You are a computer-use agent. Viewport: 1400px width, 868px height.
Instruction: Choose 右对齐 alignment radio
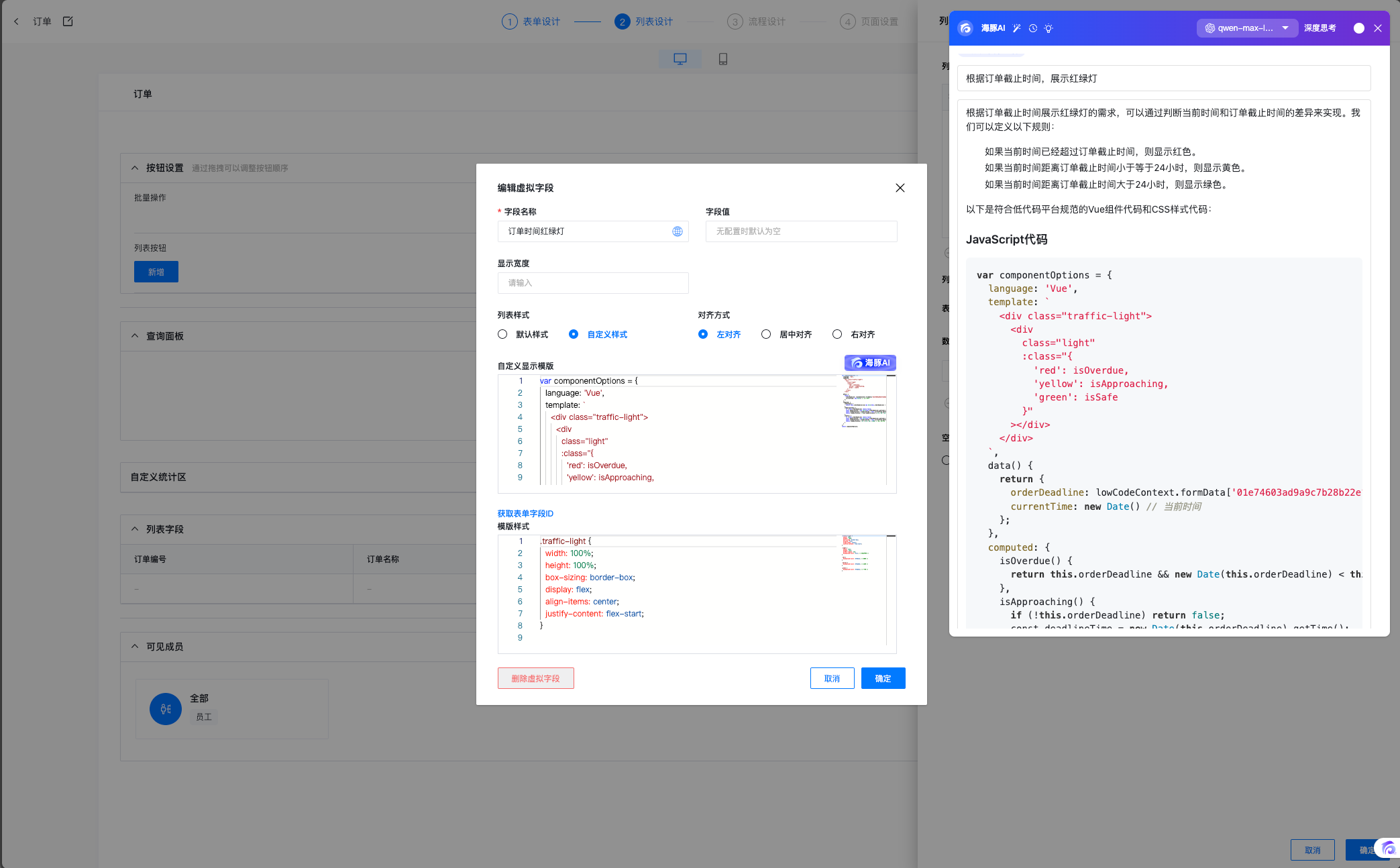[837, 334]
